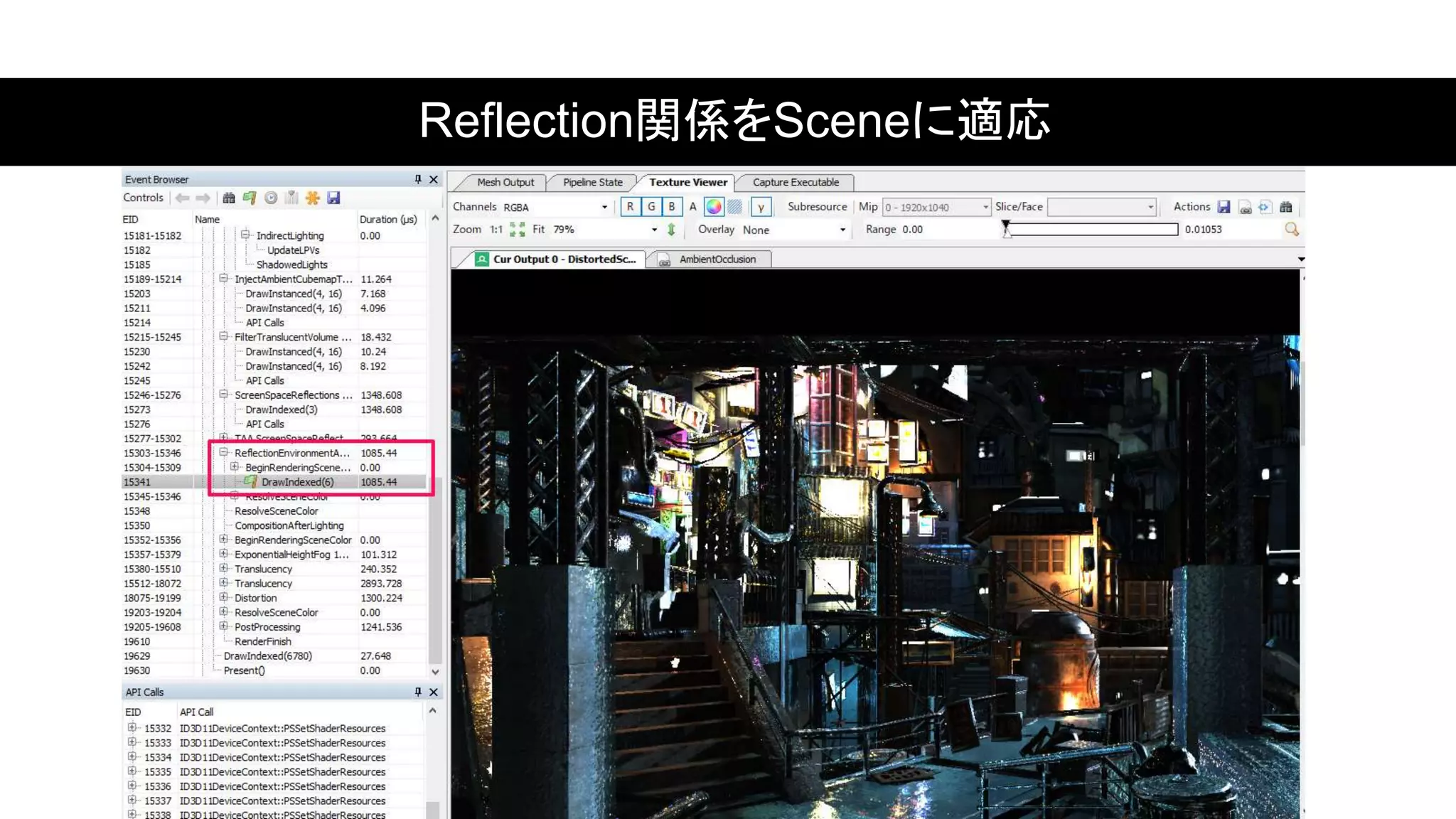Pin the Event Browser panel
This screenshot has height=819, width=1456.
(x=418, y=179)
